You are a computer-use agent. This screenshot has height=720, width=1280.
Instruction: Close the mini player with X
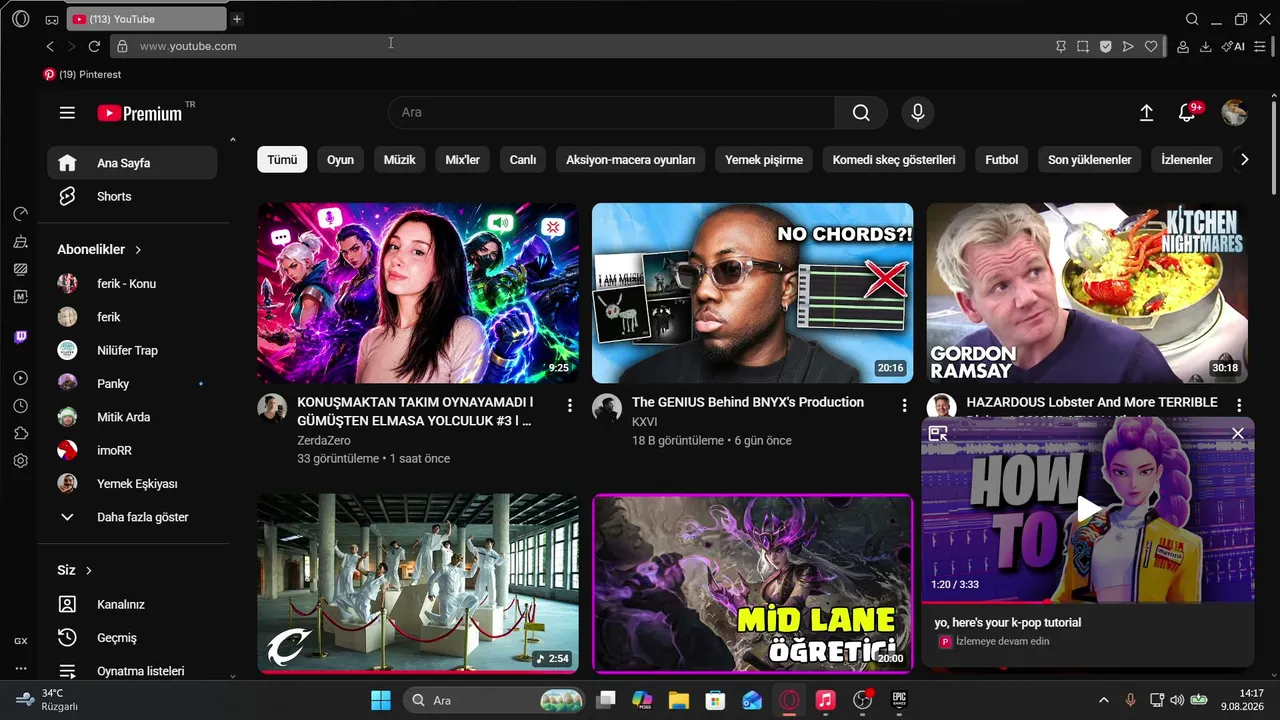click(1238, 433)
